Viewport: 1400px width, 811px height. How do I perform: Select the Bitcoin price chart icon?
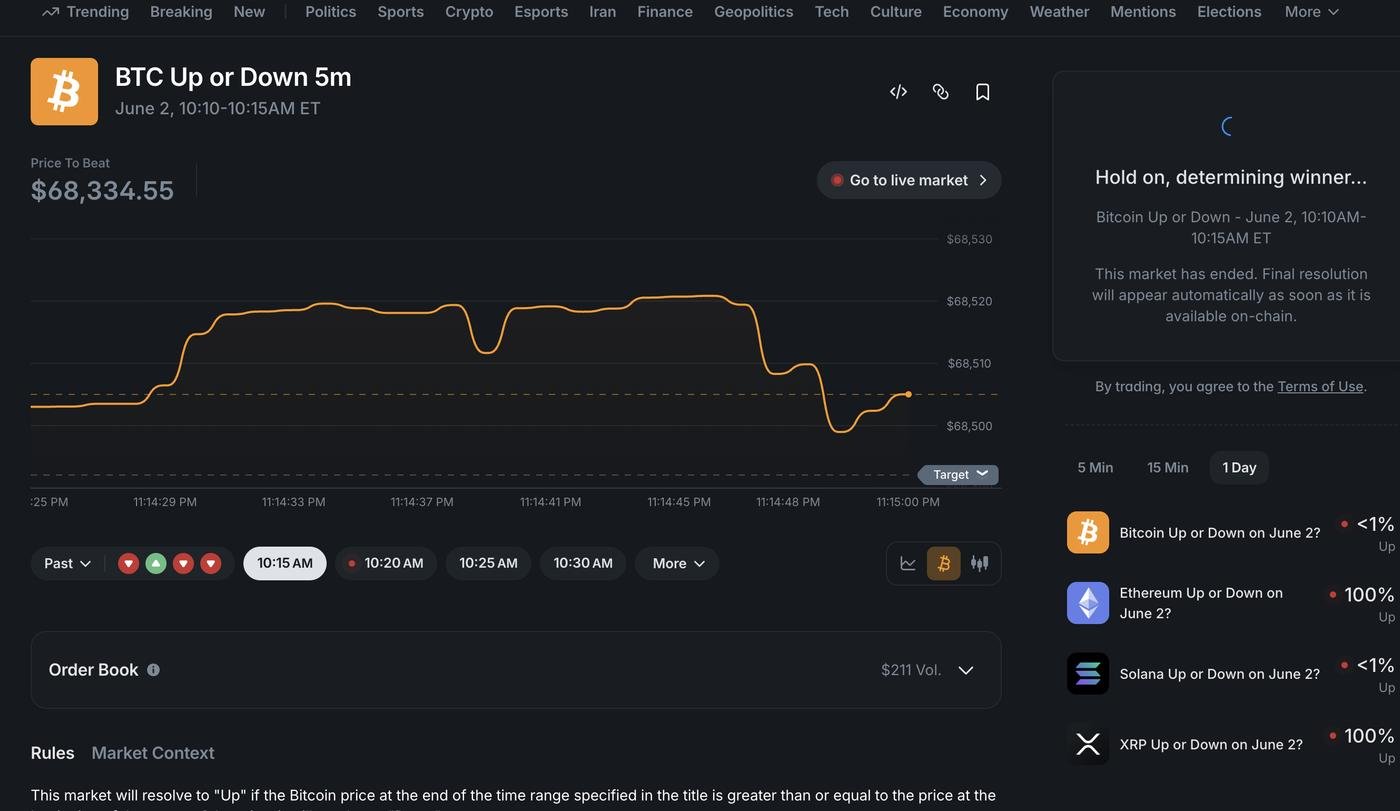[x=943, y=563]
